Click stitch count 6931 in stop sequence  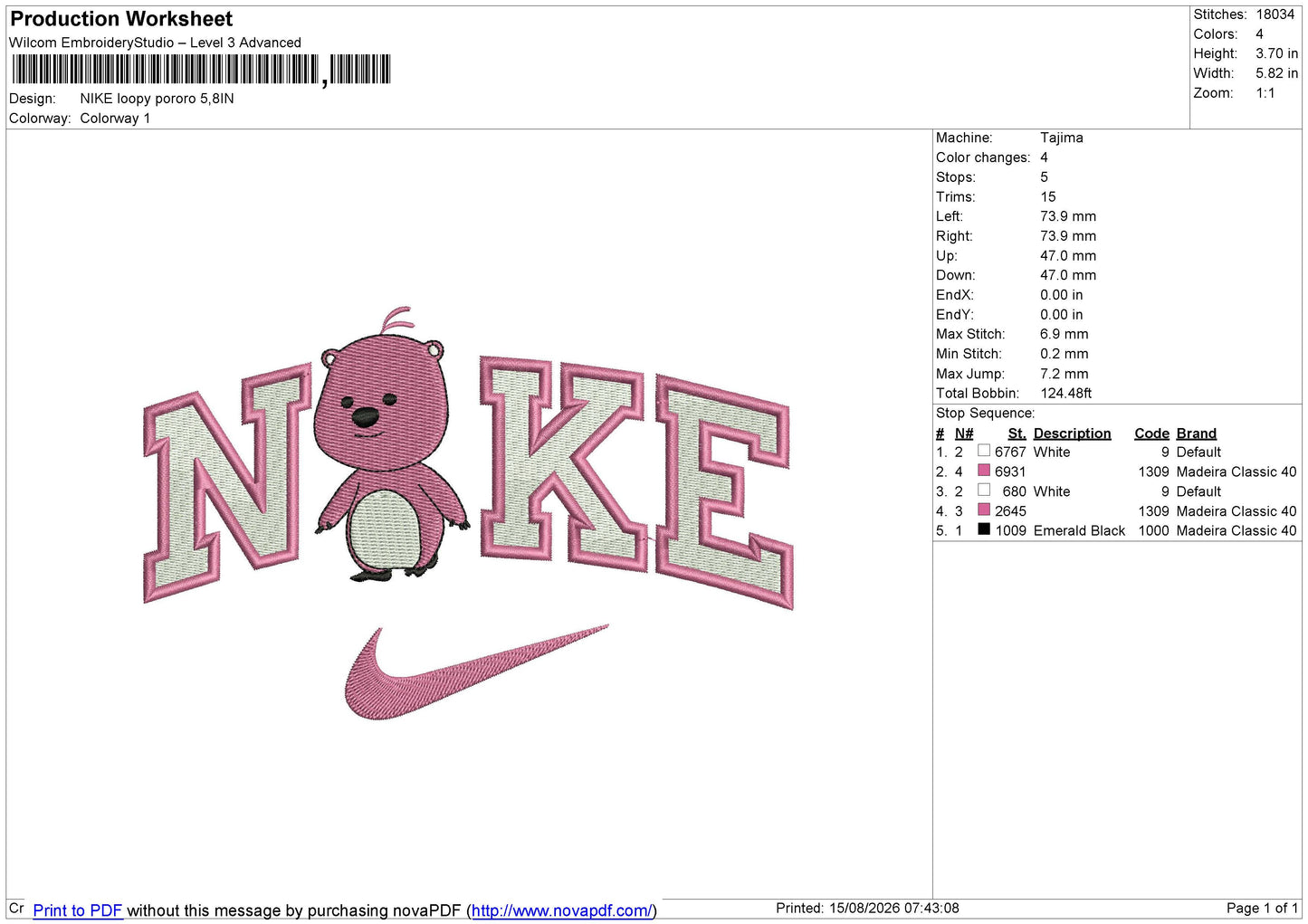point(1010,472)
